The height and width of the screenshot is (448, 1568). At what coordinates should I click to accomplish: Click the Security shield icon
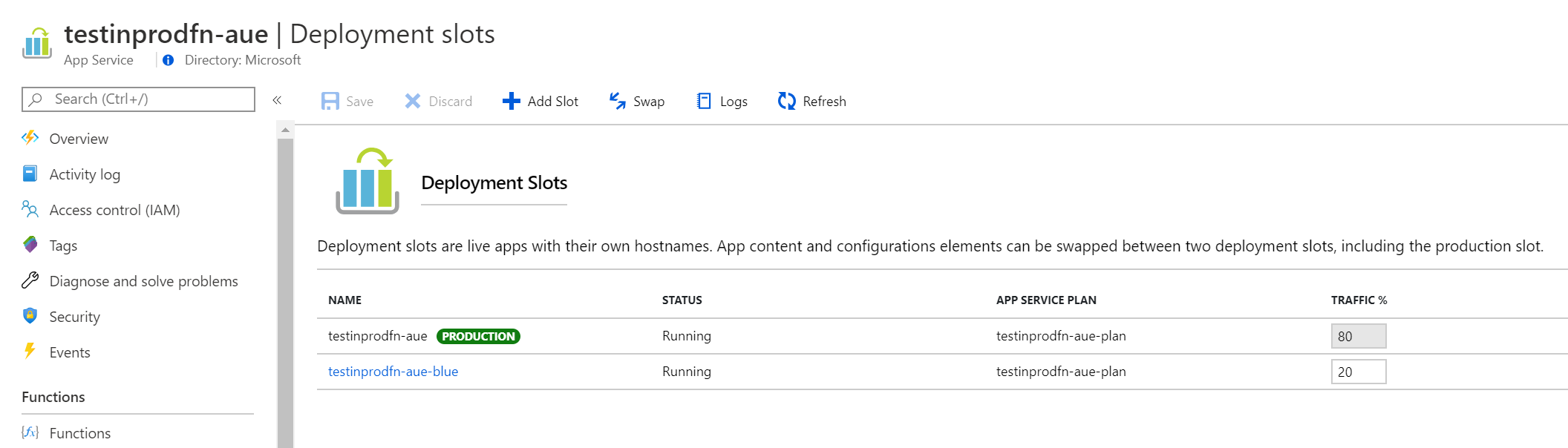point(30,316)
